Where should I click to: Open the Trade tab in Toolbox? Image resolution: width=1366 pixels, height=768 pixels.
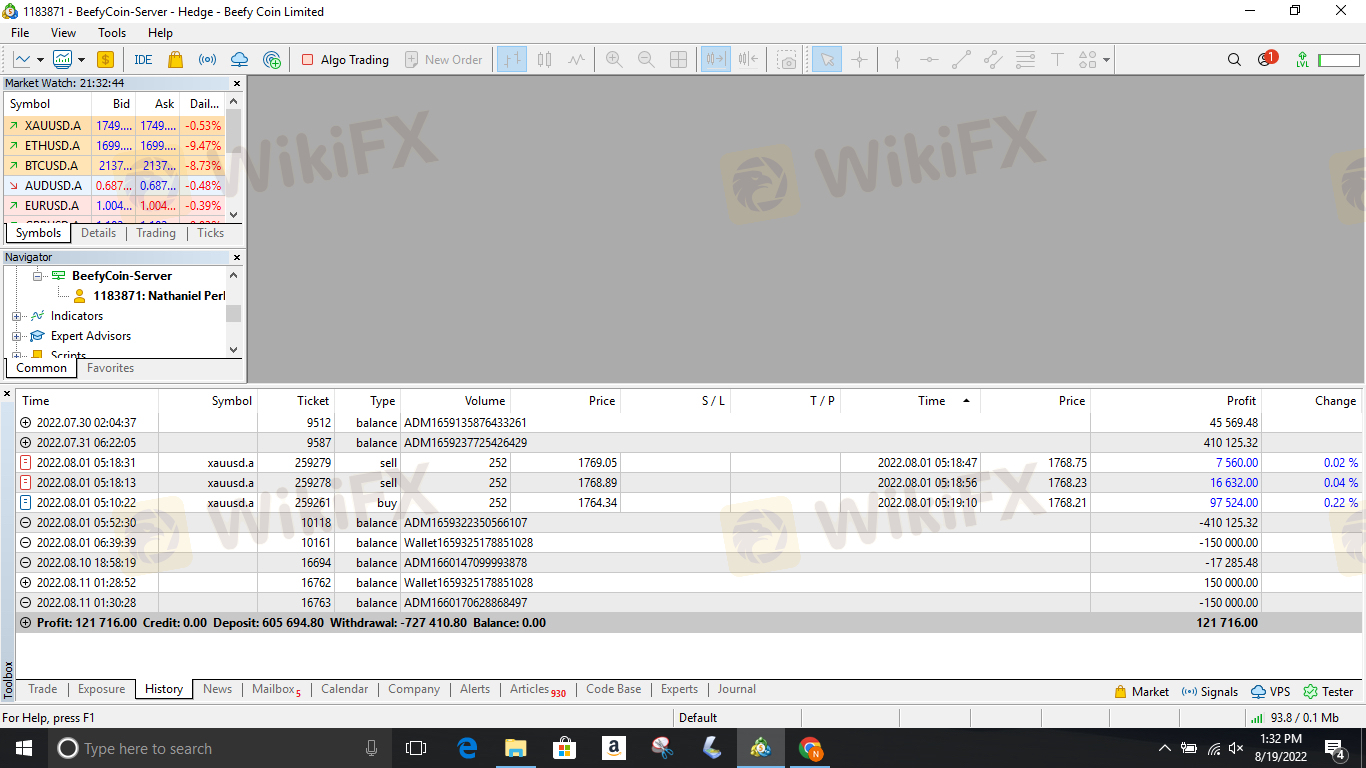42,689
